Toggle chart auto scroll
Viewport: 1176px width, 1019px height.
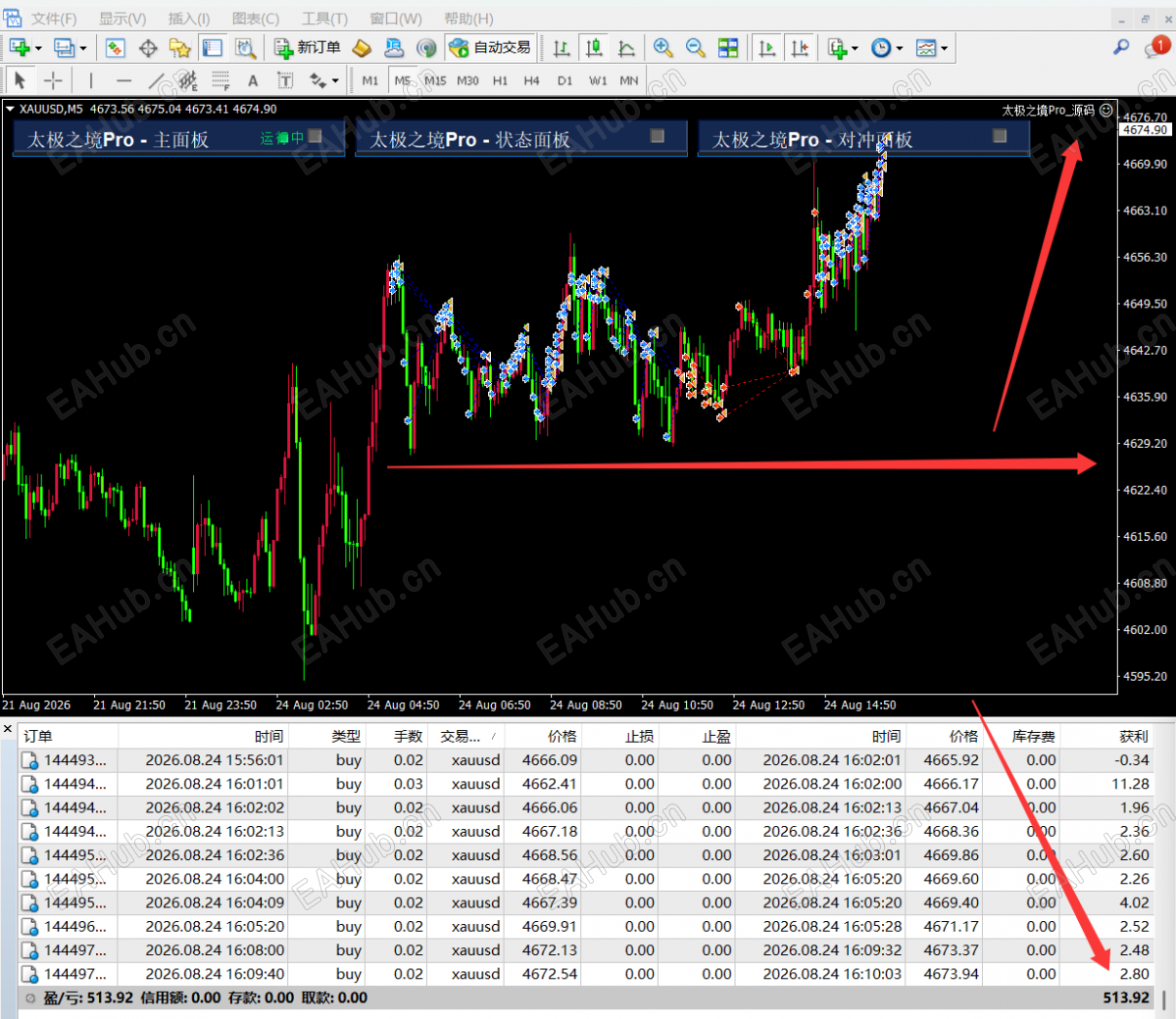[x=767, y=48]
